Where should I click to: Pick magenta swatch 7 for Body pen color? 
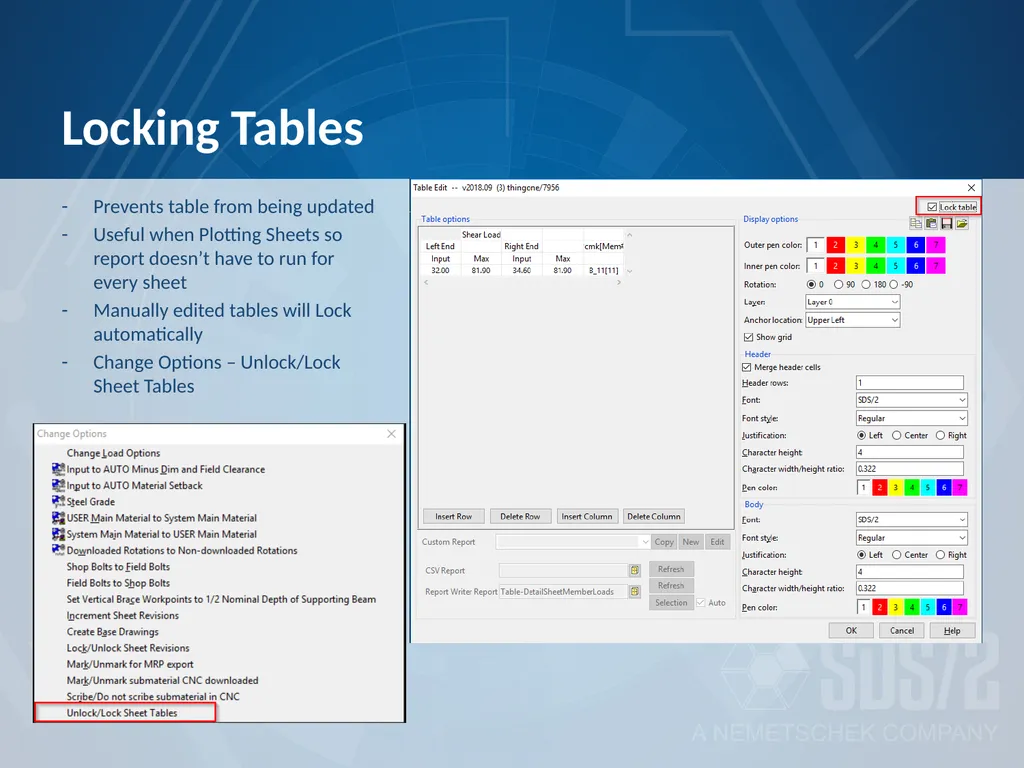pos(960,607)
